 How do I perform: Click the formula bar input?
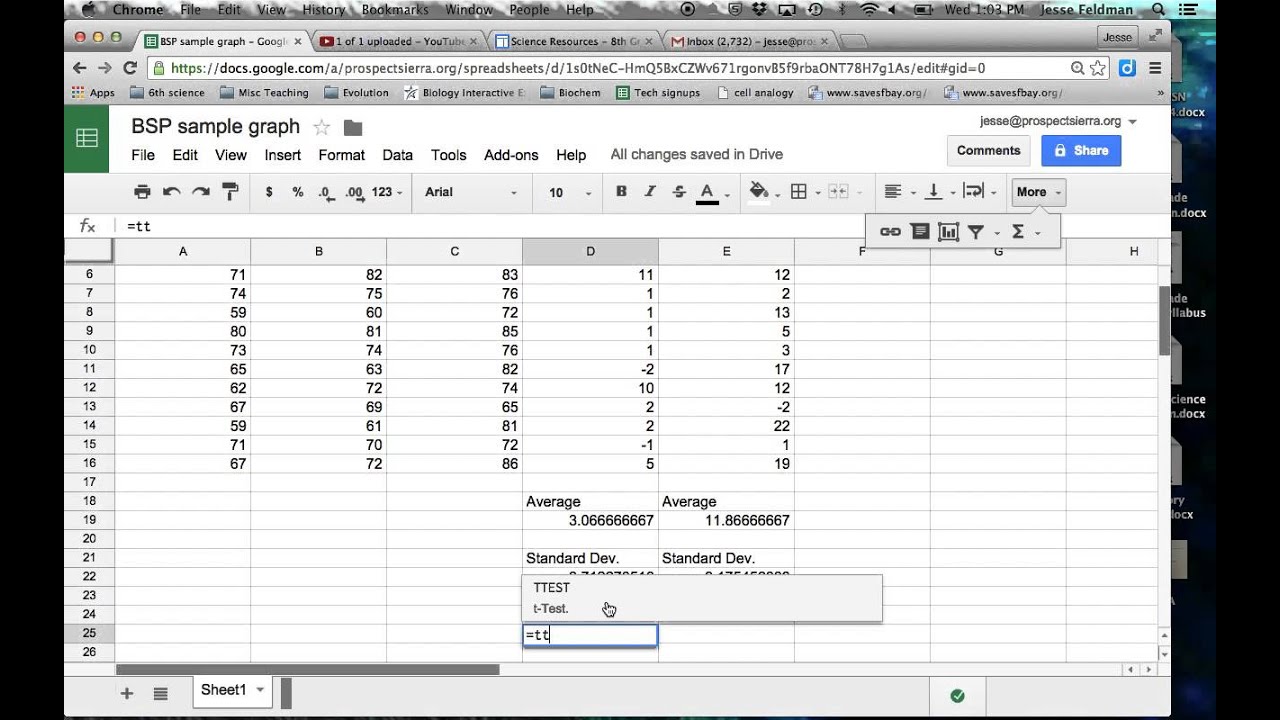coord(640,226)
